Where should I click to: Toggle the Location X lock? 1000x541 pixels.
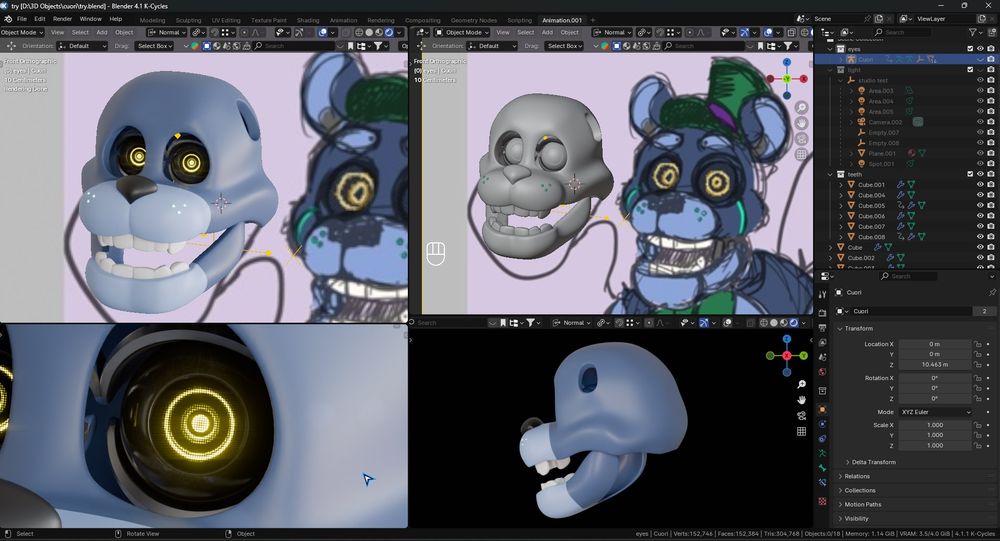coord(977,344)
